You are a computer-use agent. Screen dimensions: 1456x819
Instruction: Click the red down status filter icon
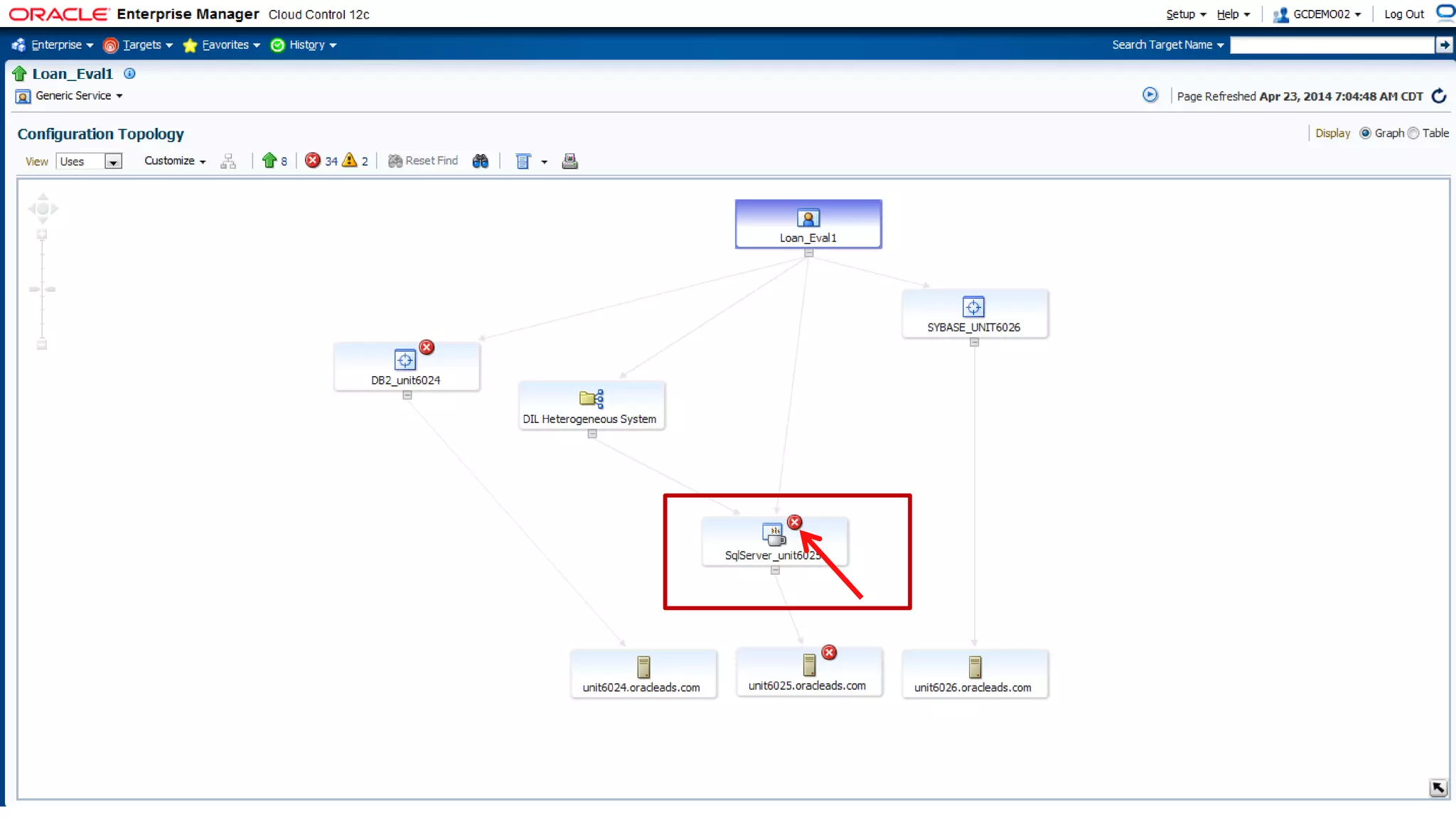pyautogui.click(x=313, y=161)
